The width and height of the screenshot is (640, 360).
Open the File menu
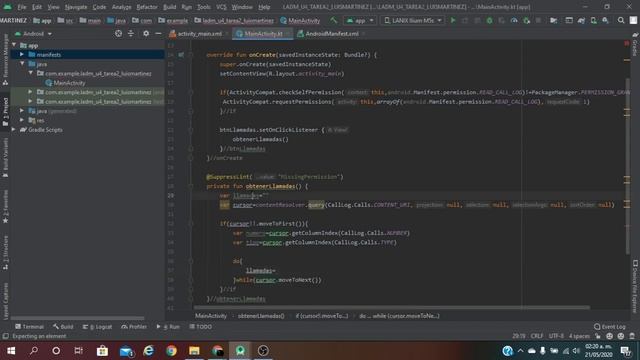coord(22,7)
